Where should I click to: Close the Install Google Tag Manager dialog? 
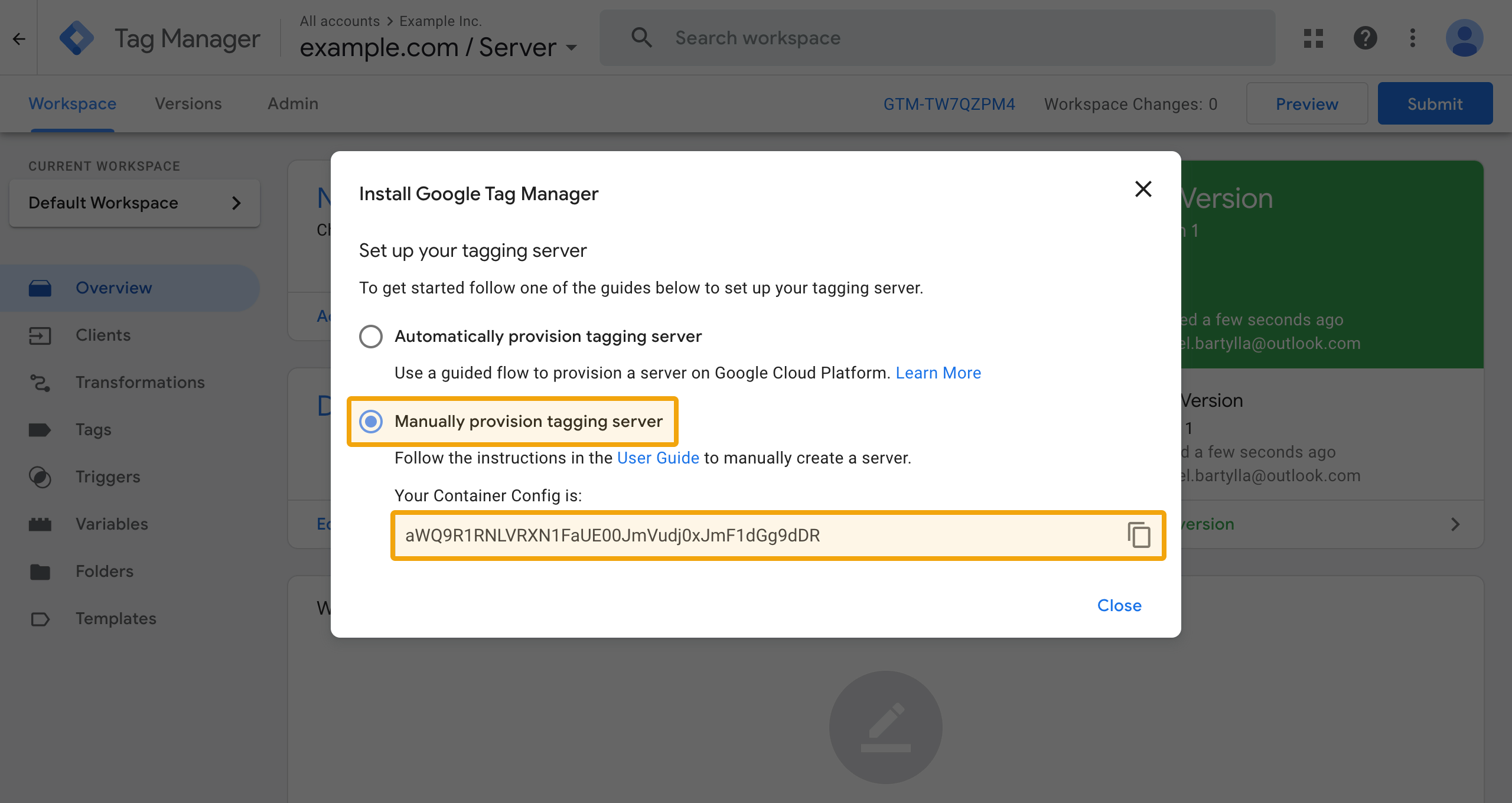[1143, 189]
